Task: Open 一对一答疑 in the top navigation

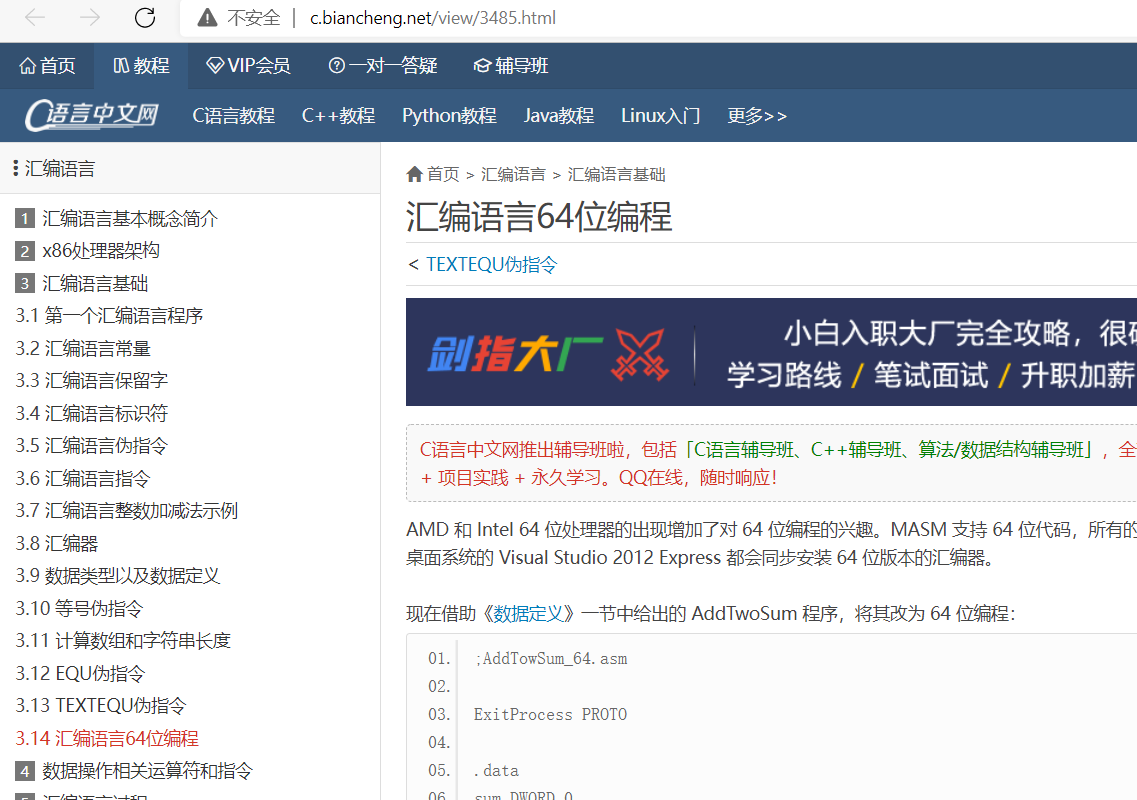Action: click(383, 66)
